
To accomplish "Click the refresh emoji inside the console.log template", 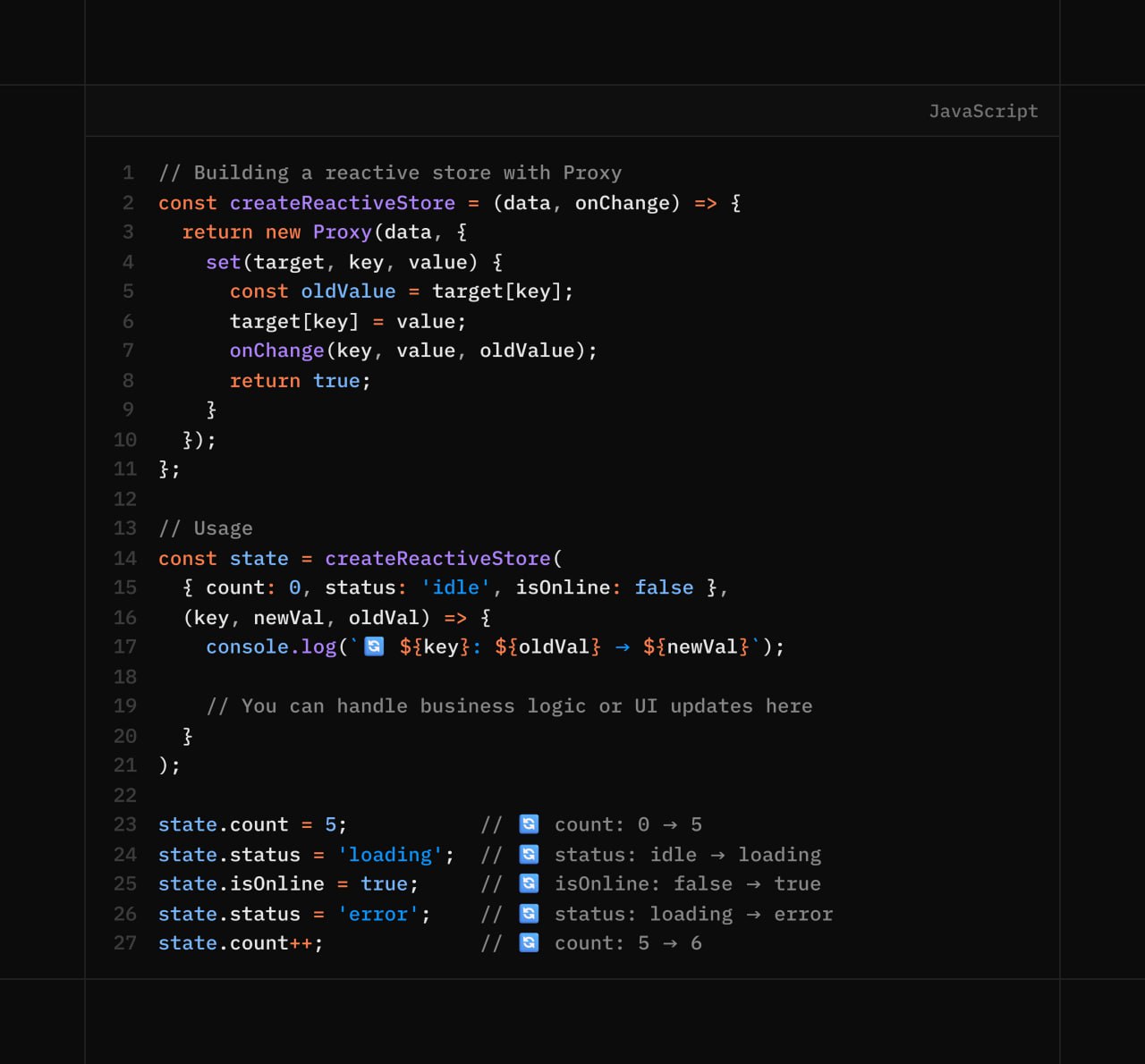I will click(x=374, y=646).
